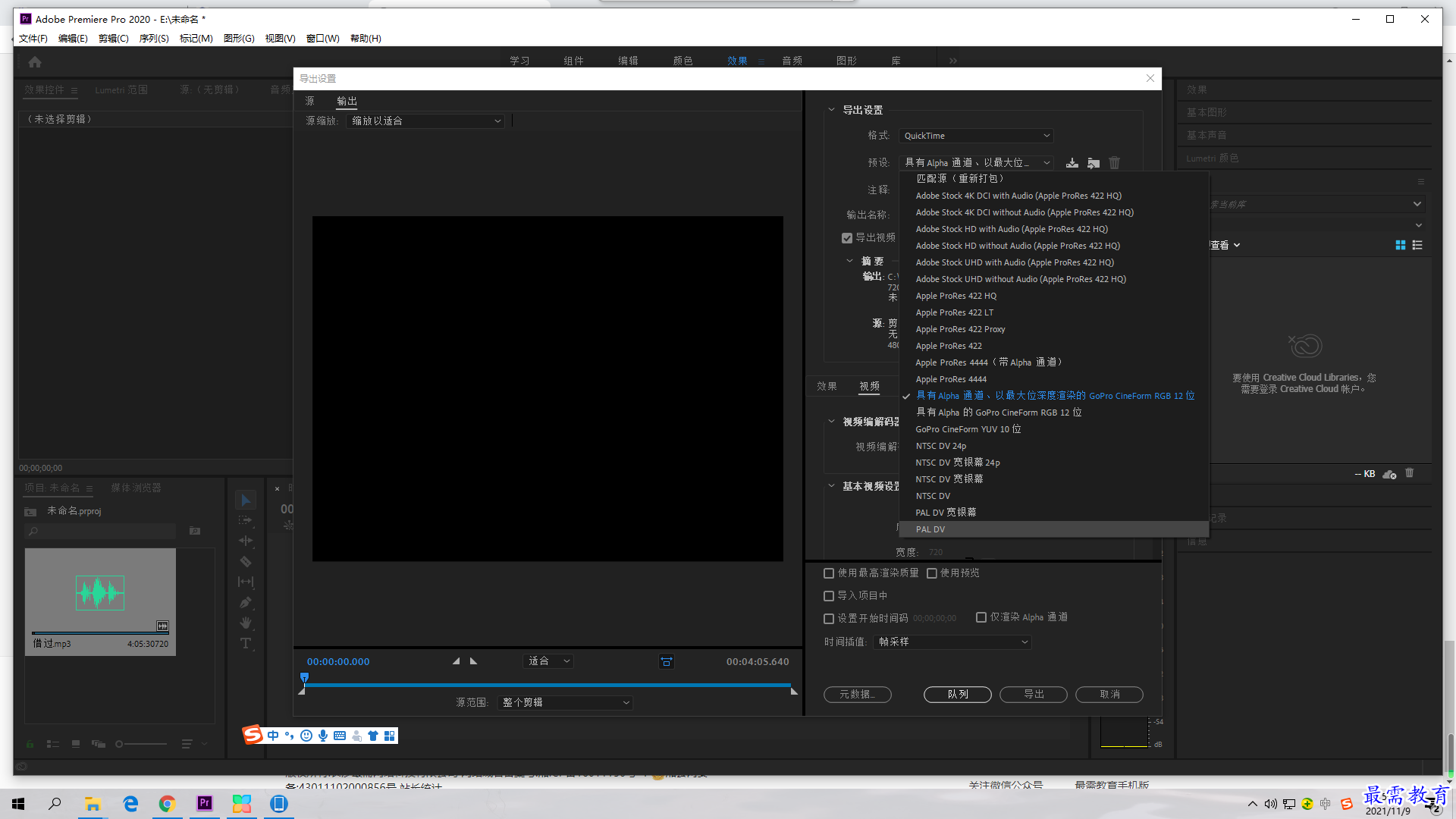Viewport: 1456px width, 819px height.
Task: Select the Razor tool
Action: 246,561
